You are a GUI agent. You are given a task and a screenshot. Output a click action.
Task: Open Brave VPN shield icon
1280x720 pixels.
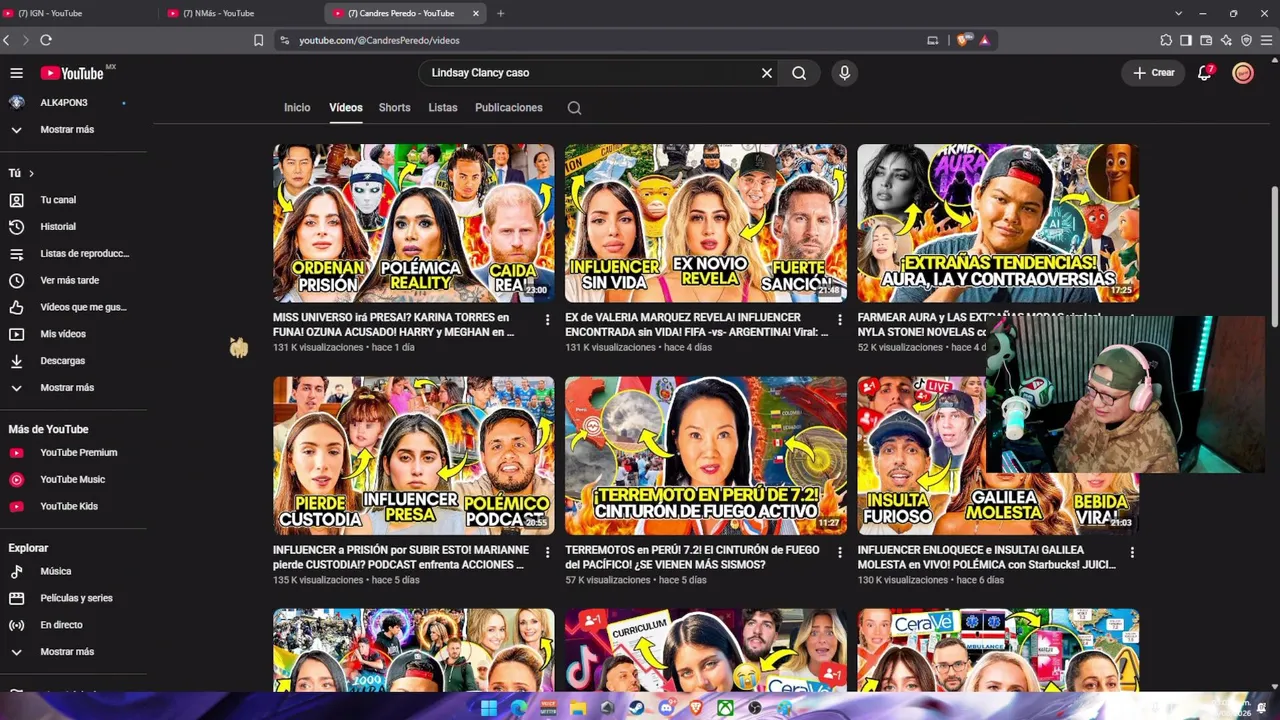1246,40
